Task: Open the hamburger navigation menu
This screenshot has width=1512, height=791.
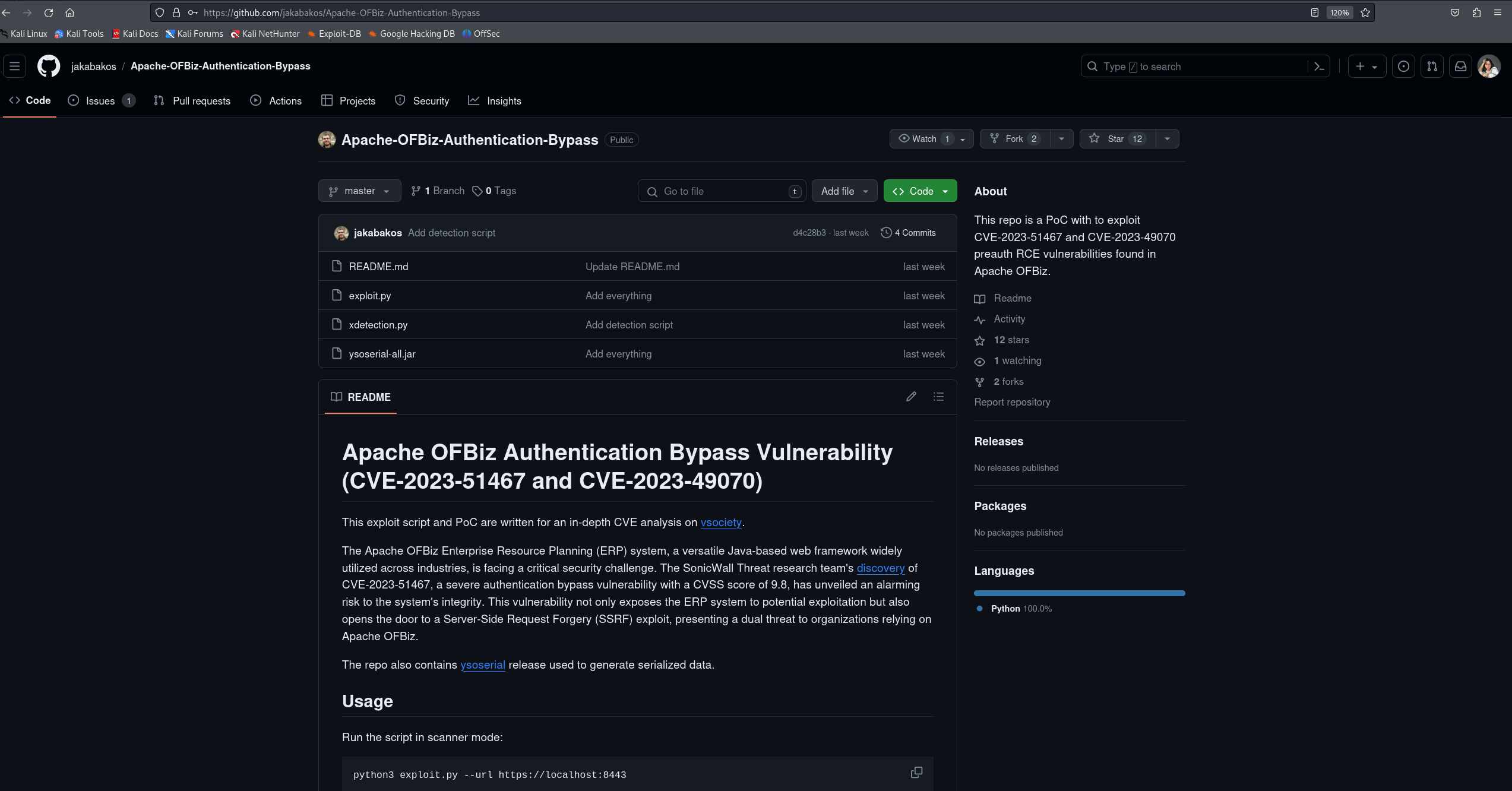Action: (15, 66)
